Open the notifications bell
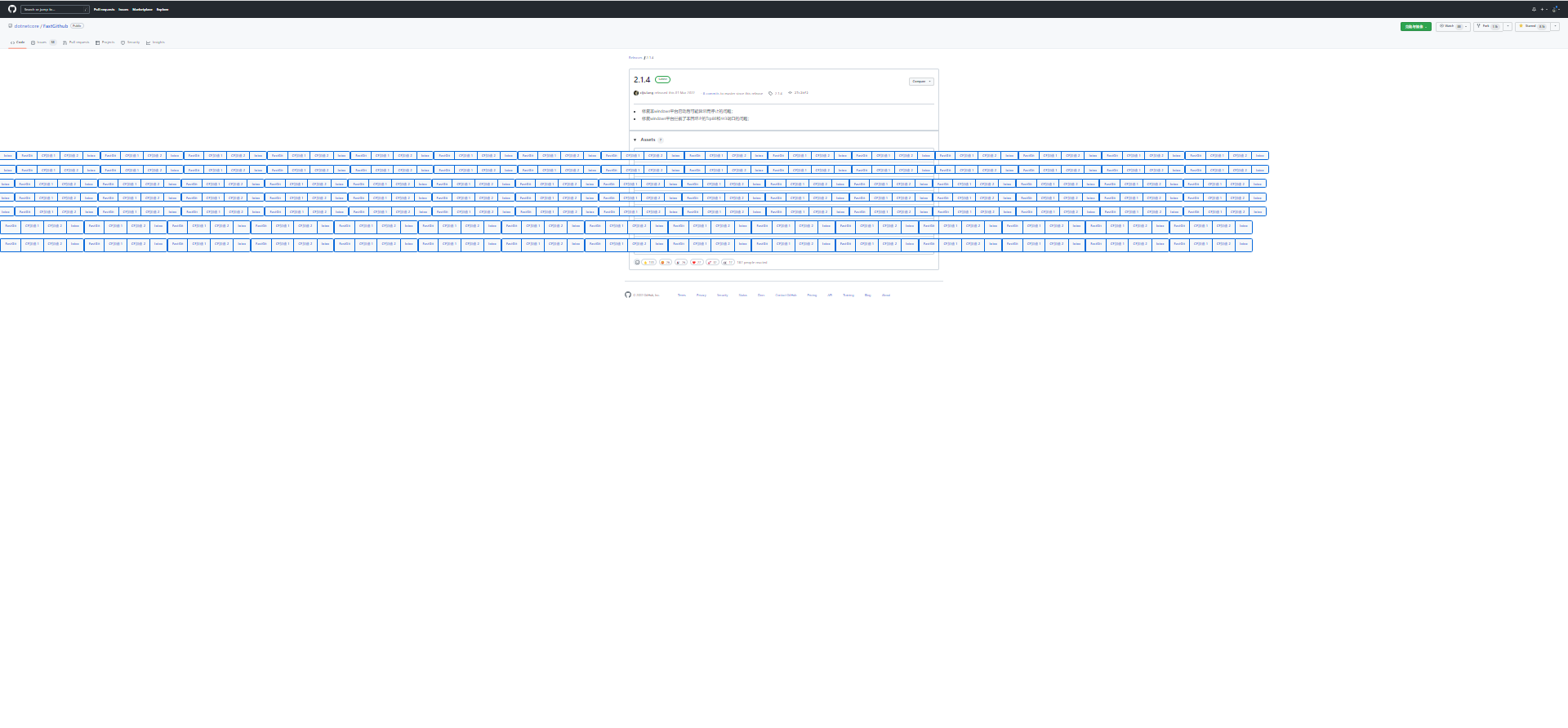 coord(1534,9)
